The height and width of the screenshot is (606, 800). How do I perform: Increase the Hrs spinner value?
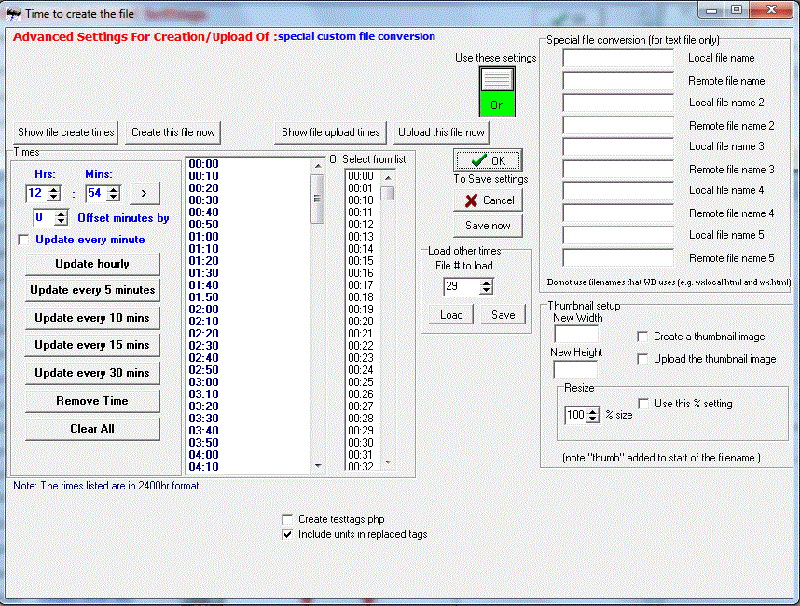pos(54,190)
